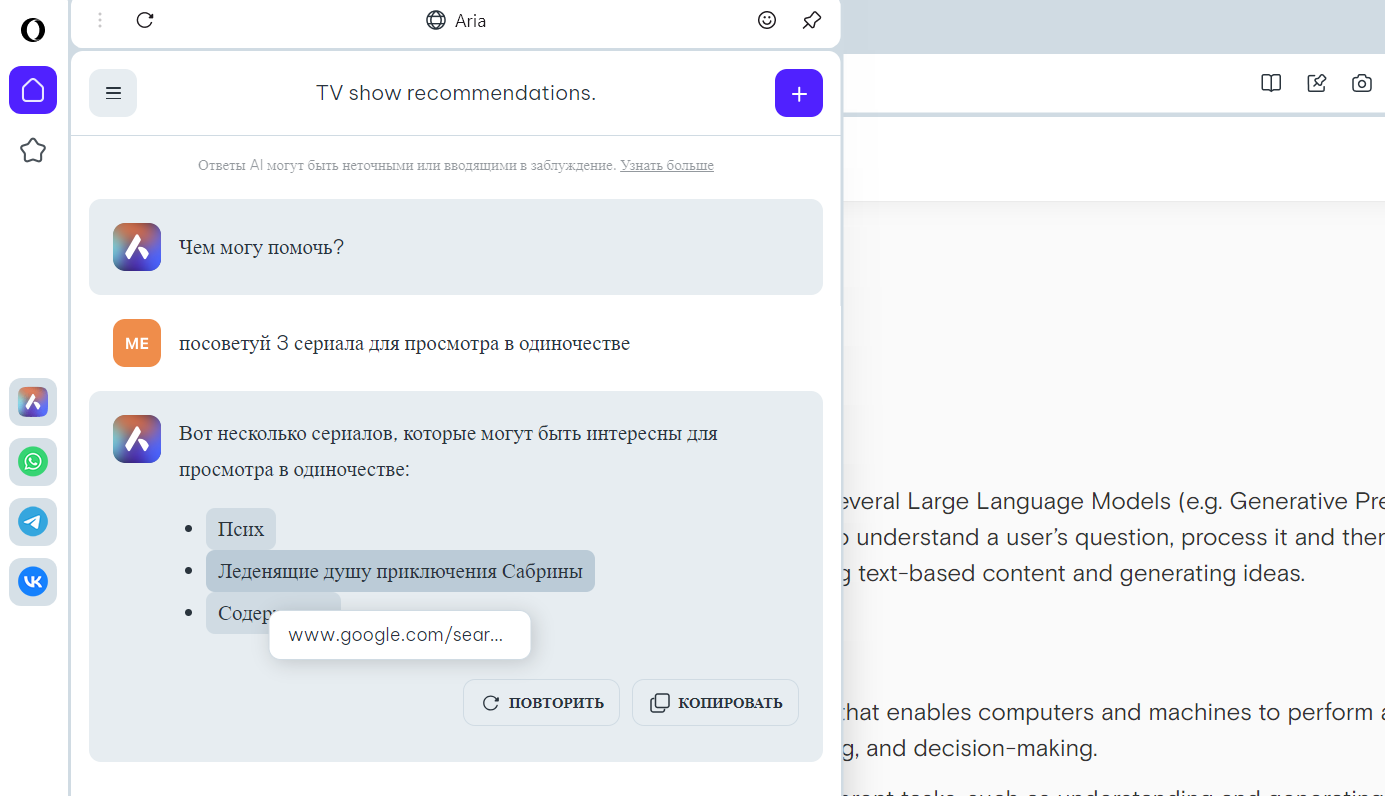Click the 'ME' user avatar

(x=137, y=343)
